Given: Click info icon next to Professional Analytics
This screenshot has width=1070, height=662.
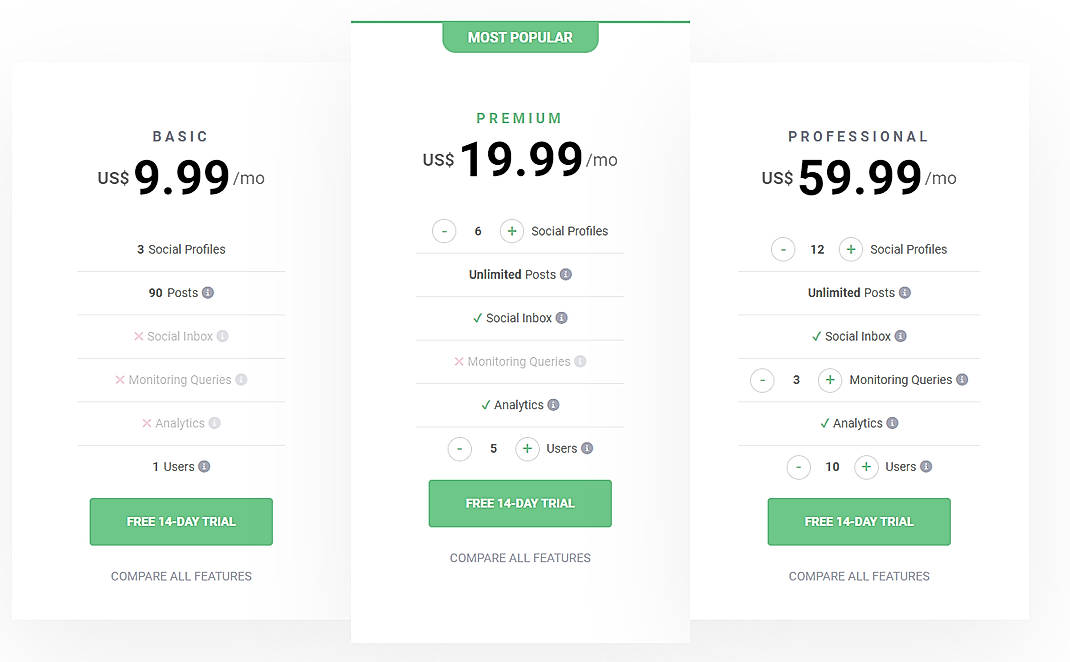Looking at the screenshot, I should pyautogui.click(x=892, y=423).
